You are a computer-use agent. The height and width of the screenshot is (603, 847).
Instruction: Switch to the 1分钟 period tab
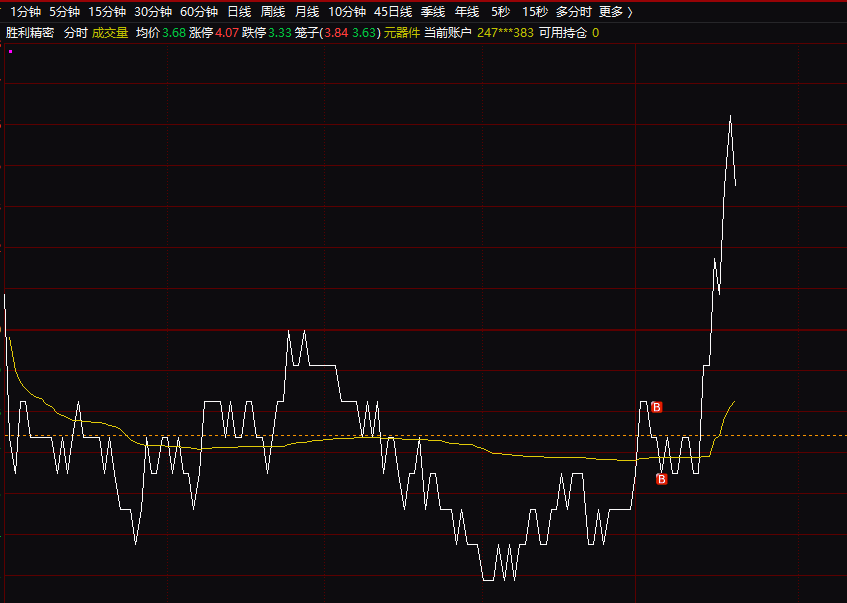(x=25, y=11)
